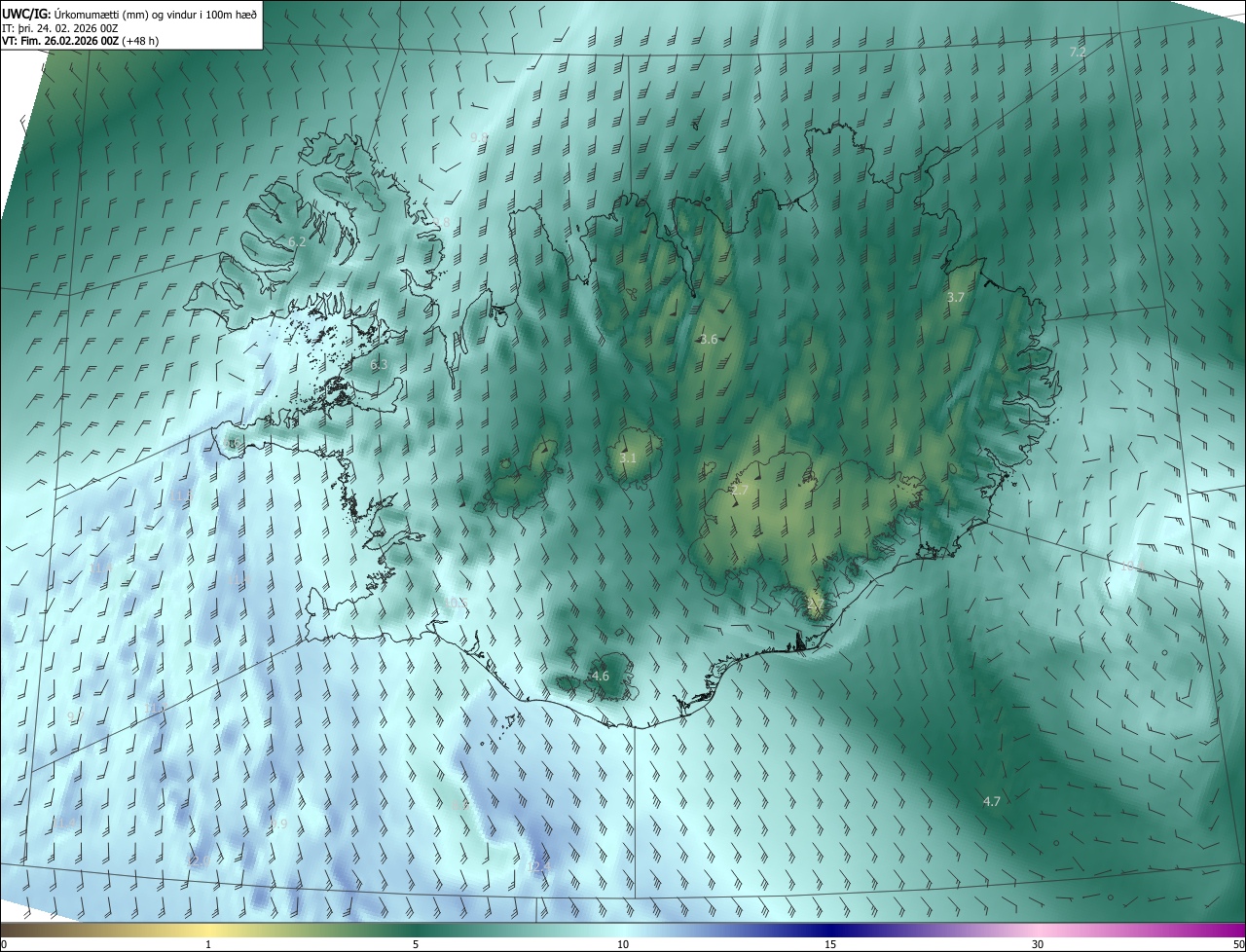1246x952 pixels.
Task: Click the 15 tick on the colour scale
Action: [830, 945]
